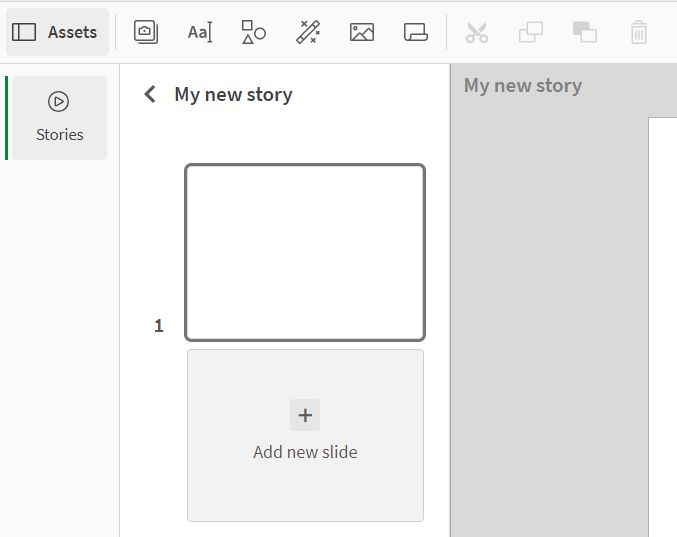The height and width of the screenshot is (537, 677).
Task: Click the Delete trash can icon
Action: 639,32
